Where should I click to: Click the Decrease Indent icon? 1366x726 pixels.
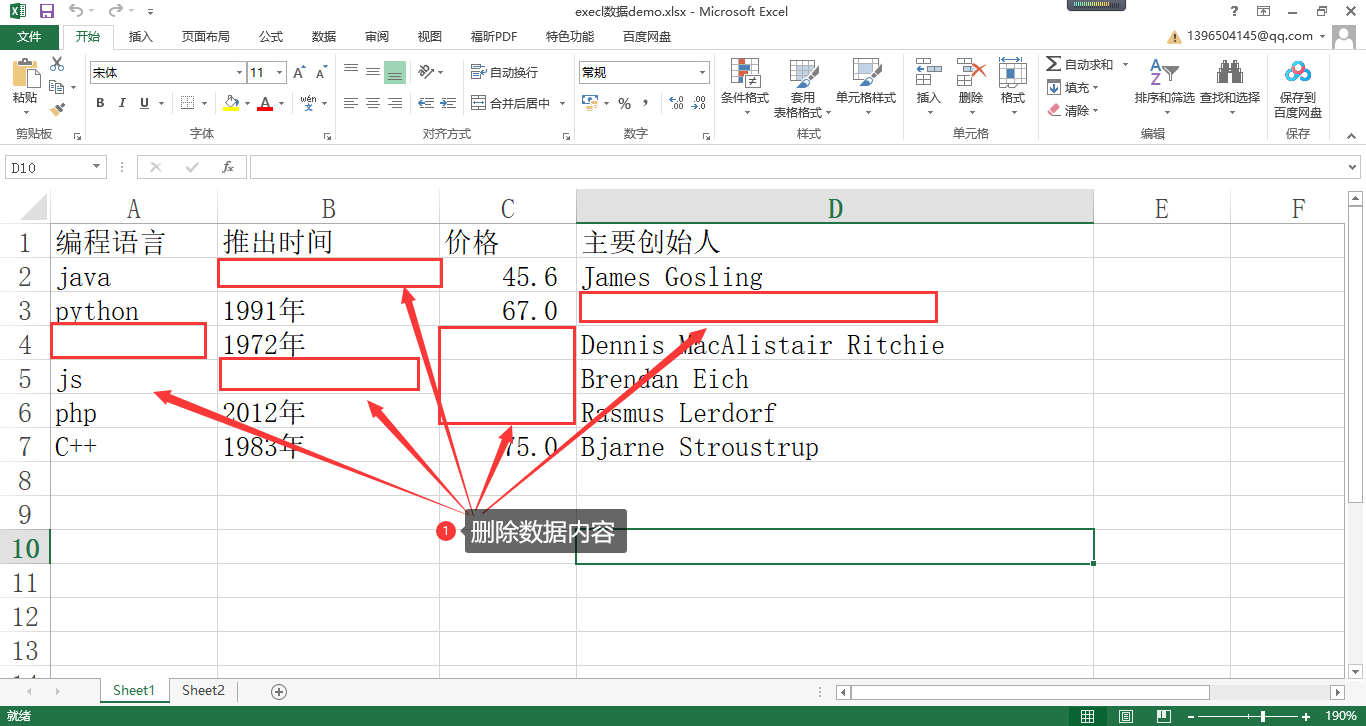pyautogui.click(x=426, y=103)
